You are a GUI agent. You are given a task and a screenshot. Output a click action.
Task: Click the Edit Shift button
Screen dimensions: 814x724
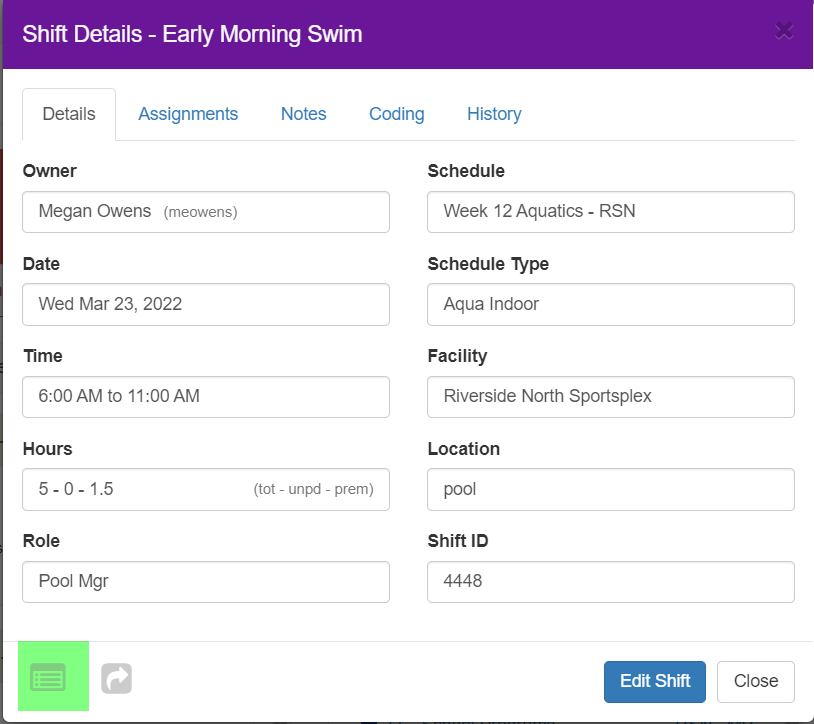655,681
